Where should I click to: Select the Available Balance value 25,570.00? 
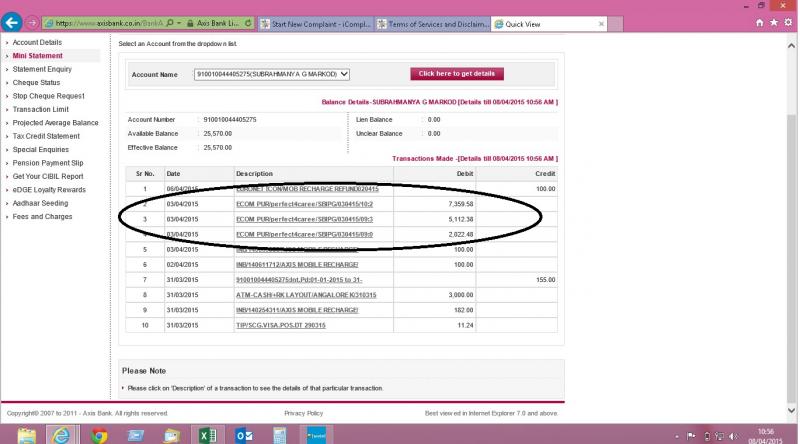217,134
